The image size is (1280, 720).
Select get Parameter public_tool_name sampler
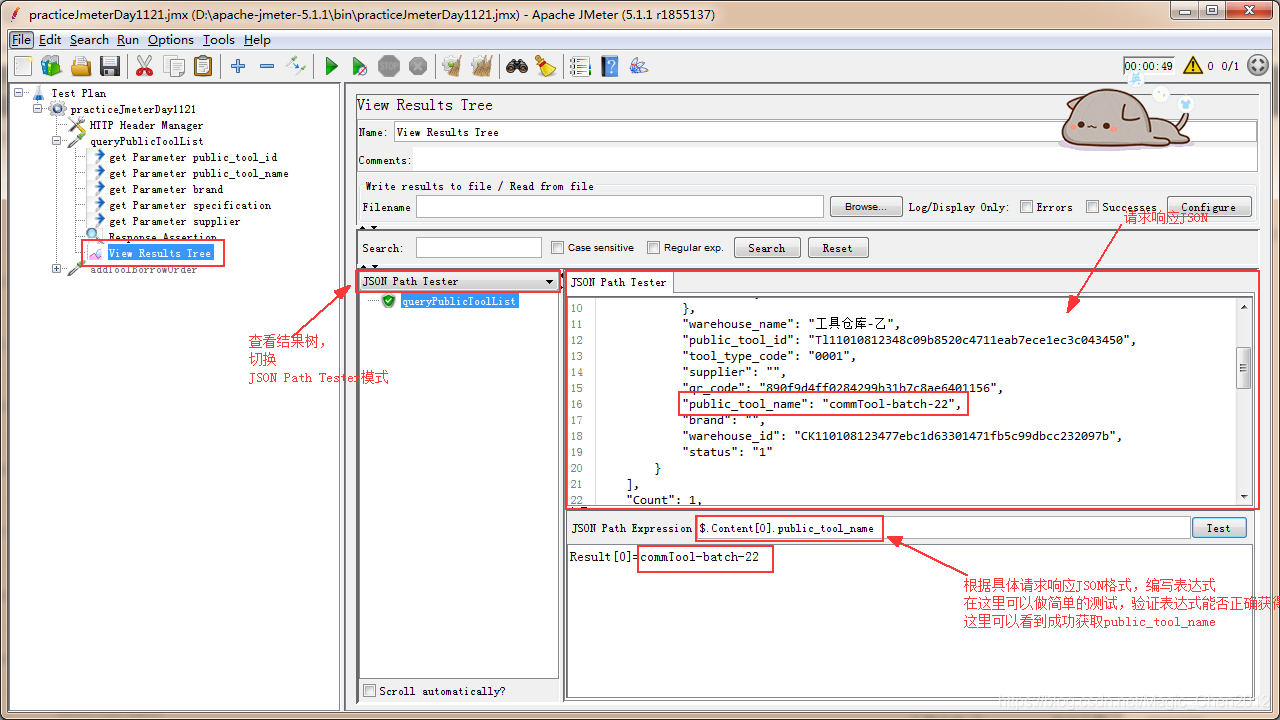tap(198, 173)
